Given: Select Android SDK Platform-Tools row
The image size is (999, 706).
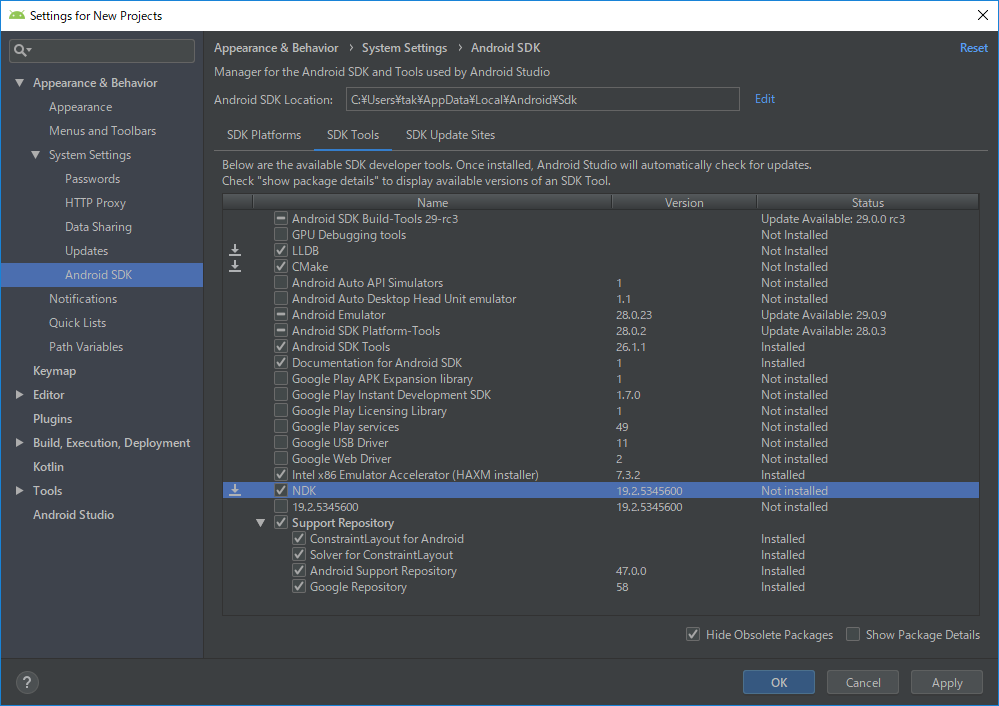Looking at the screenshot, I should coord(601,331).
